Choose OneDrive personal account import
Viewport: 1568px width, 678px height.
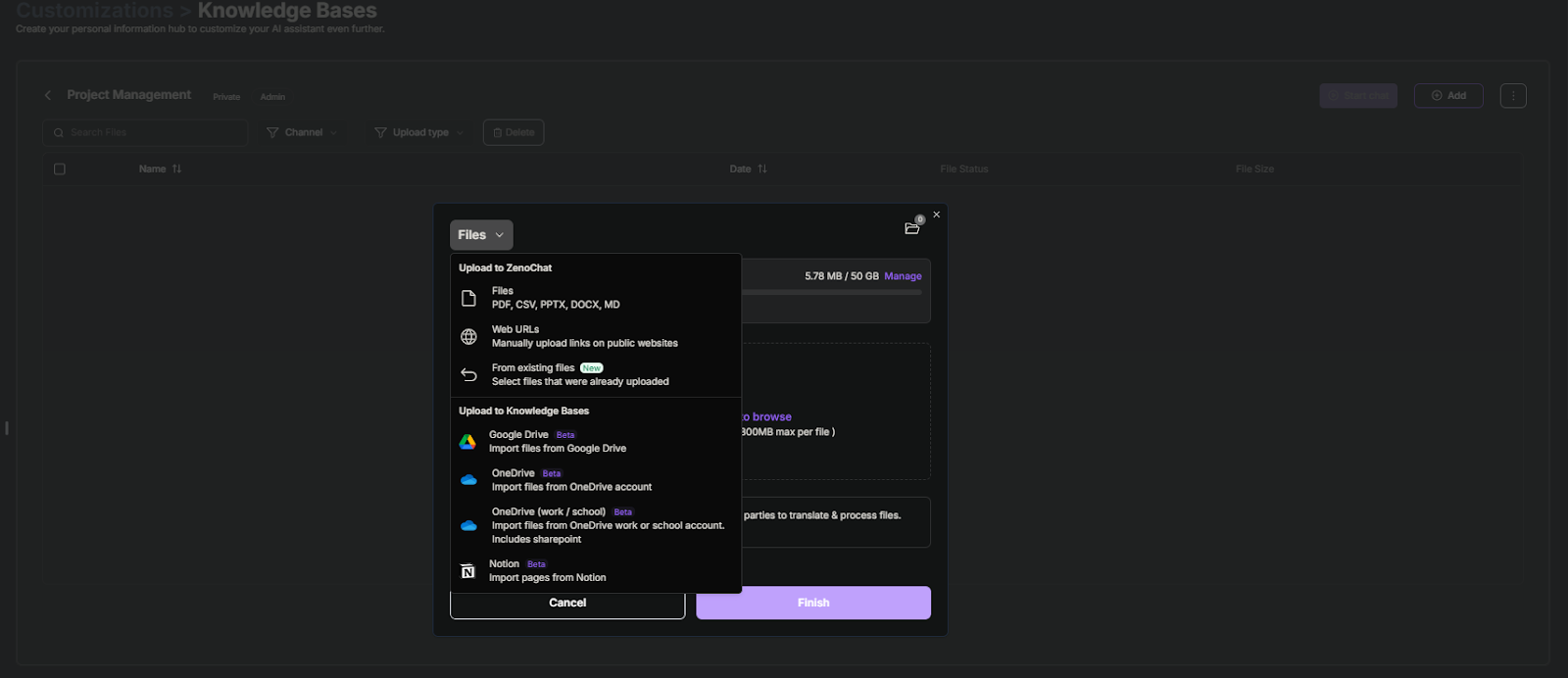coord(596,480)
